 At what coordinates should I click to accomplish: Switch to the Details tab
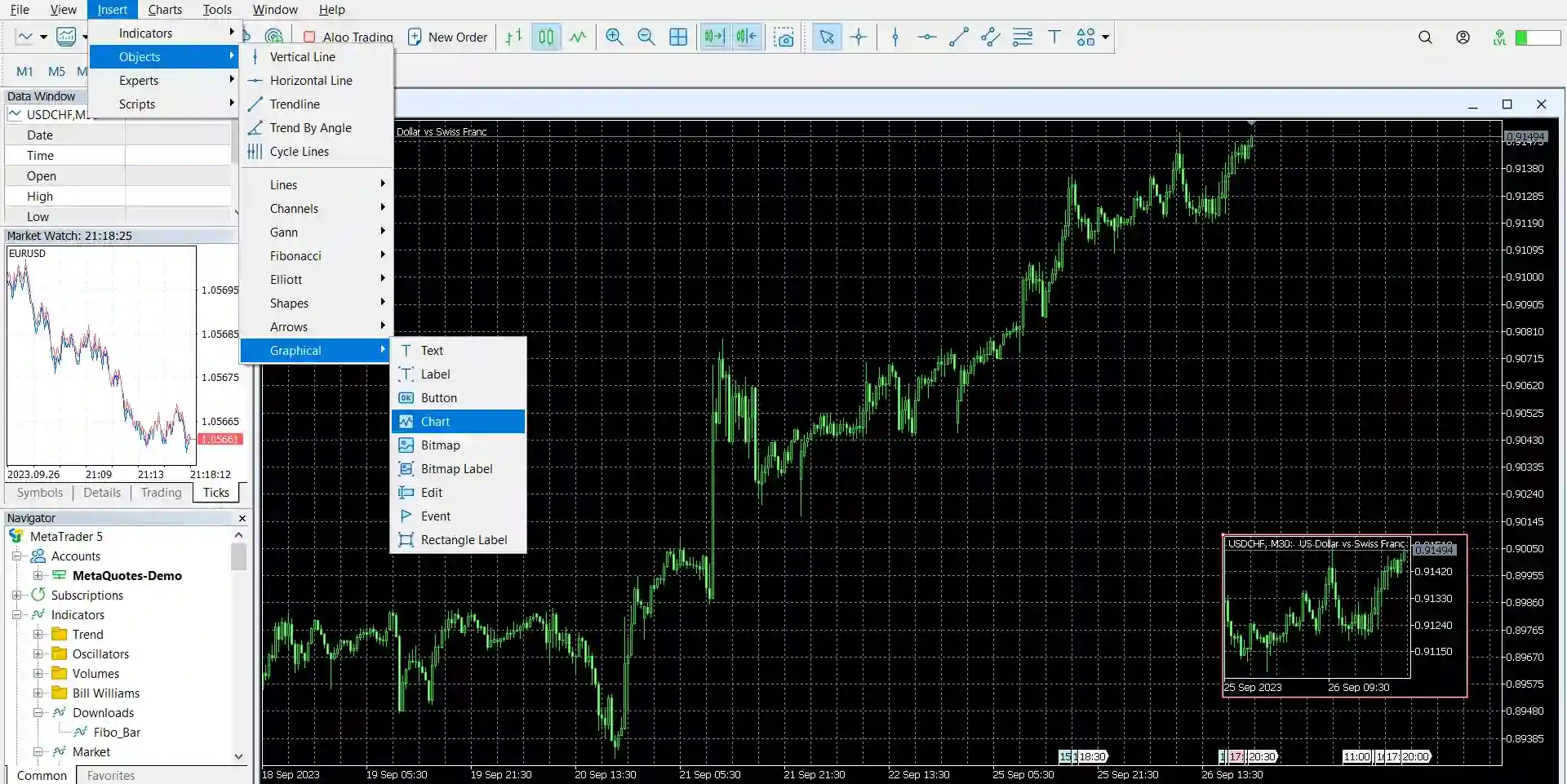click(x=102, y=493)
